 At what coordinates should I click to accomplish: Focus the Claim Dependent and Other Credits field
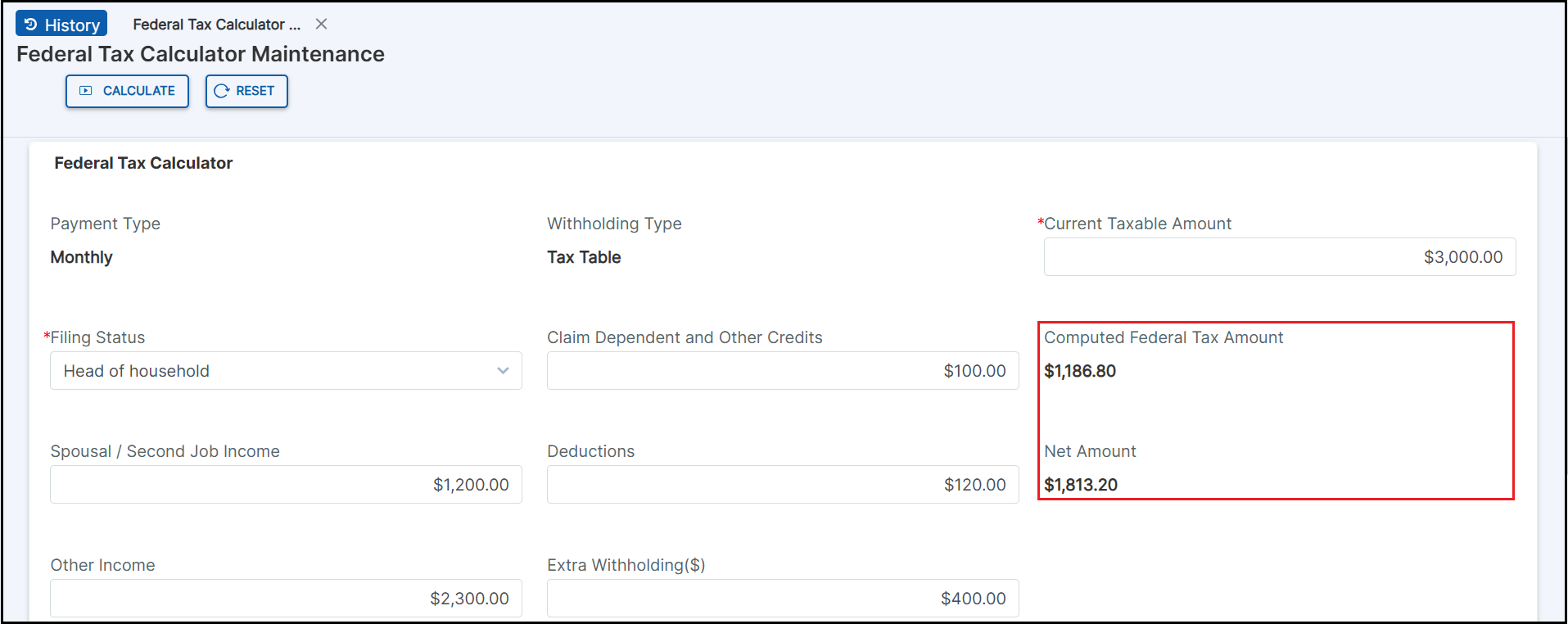(x=782, y=371)
